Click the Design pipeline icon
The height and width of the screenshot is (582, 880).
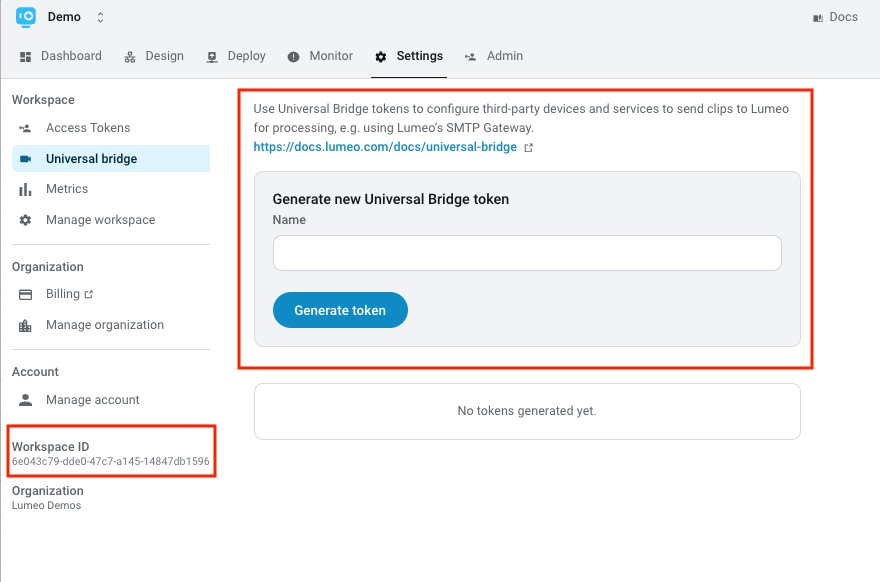coord(130,57)
